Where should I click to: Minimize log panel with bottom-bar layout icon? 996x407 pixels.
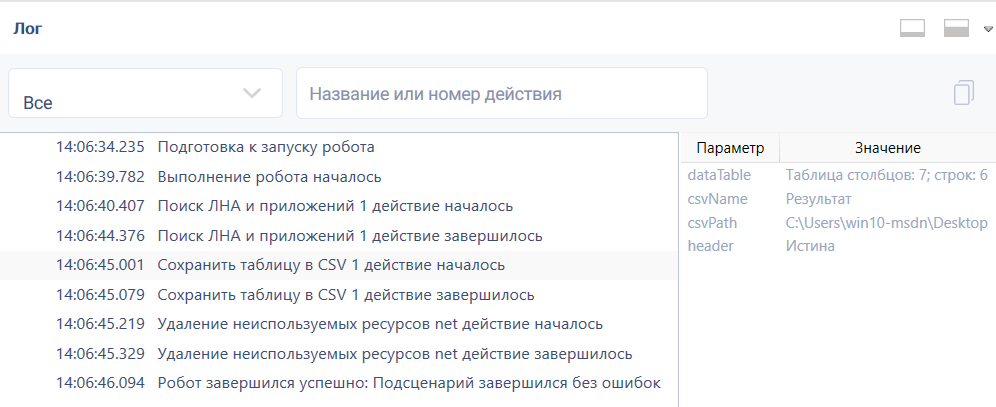click(912, 29)
